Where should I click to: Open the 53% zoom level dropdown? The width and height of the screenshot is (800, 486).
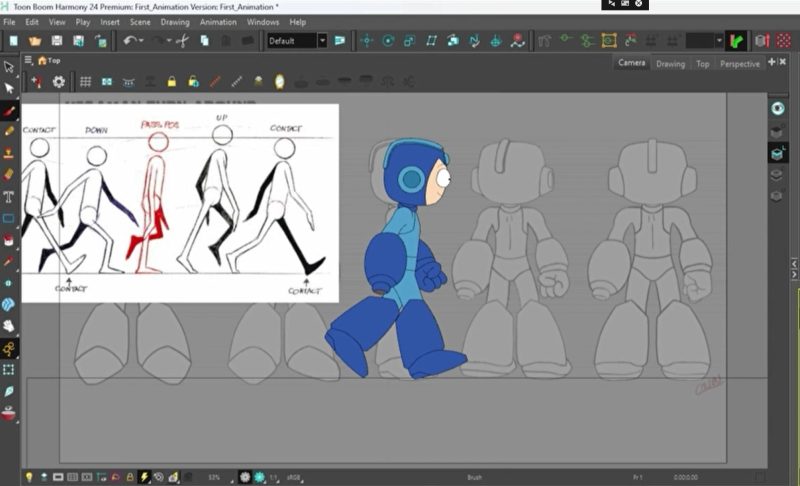(220, 477)
